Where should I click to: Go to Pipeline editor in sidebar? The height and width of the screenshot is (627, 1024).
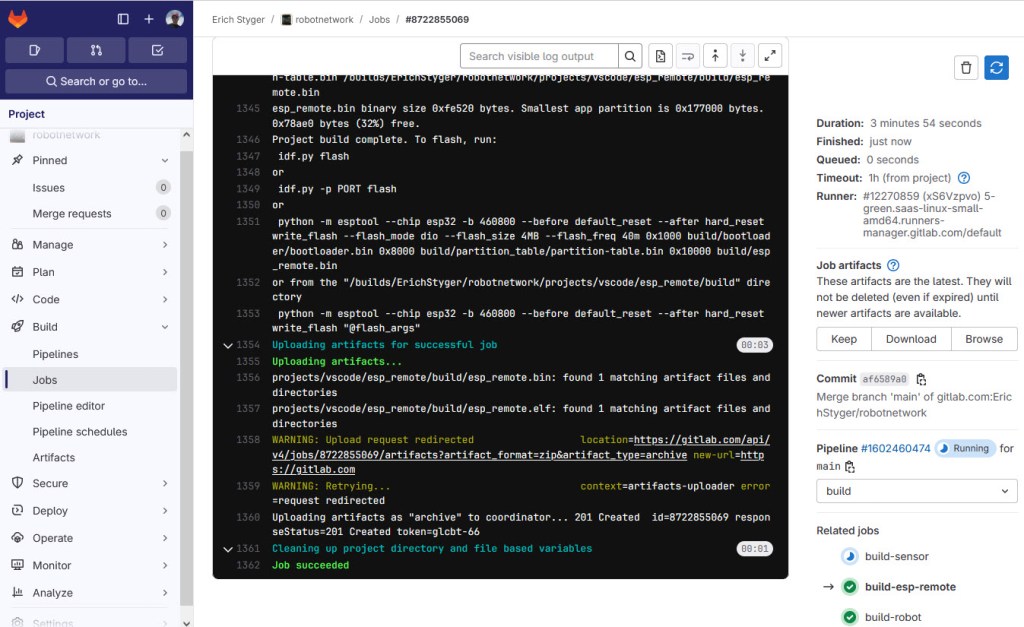pos(68,406)
